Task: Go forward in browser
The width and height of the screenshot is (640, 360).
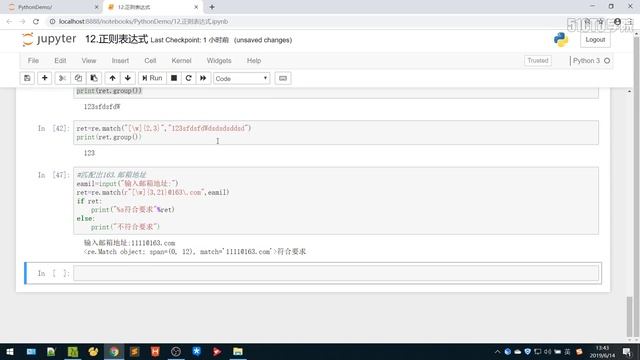Action: [x=22, y=21]
